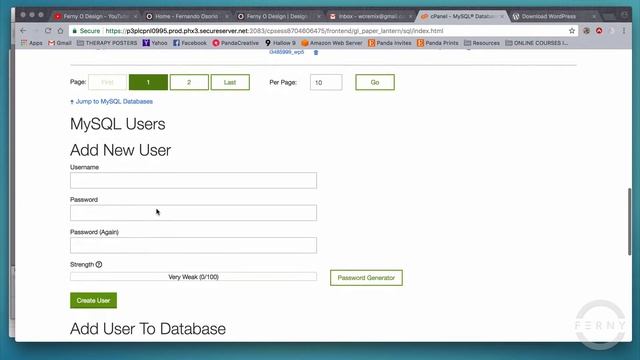Focus the Password (Again) input field

(x=193, y=245)
